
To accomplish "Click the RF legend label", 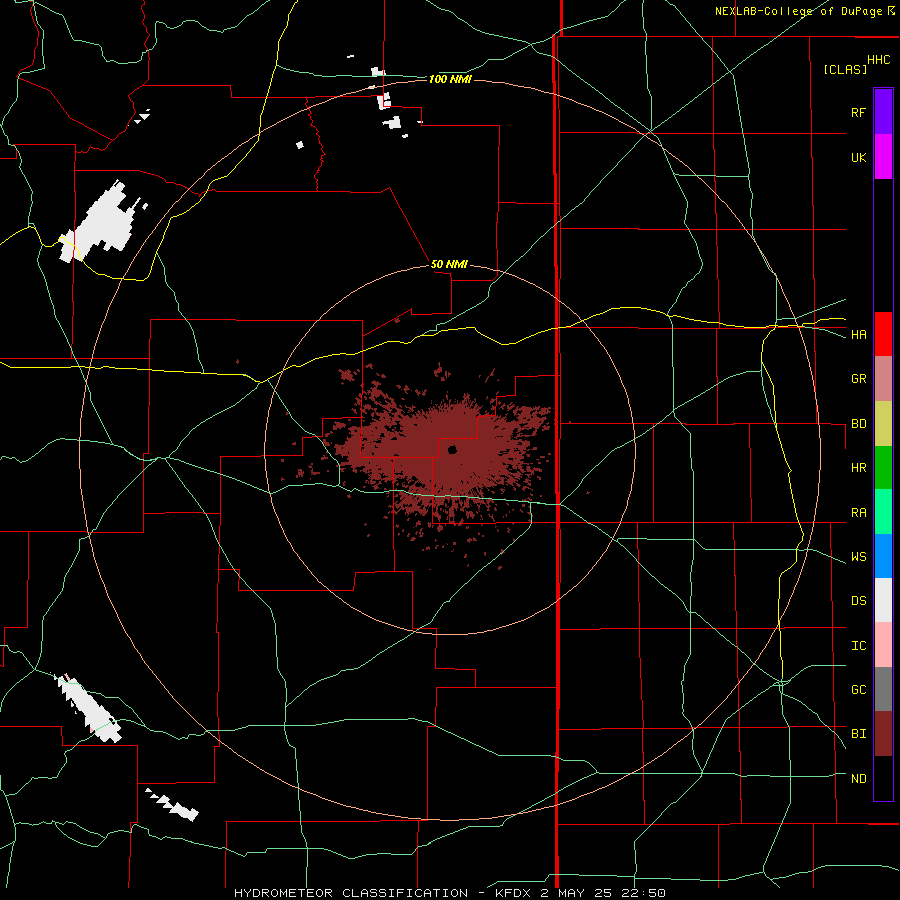I will tap(858, 112).
